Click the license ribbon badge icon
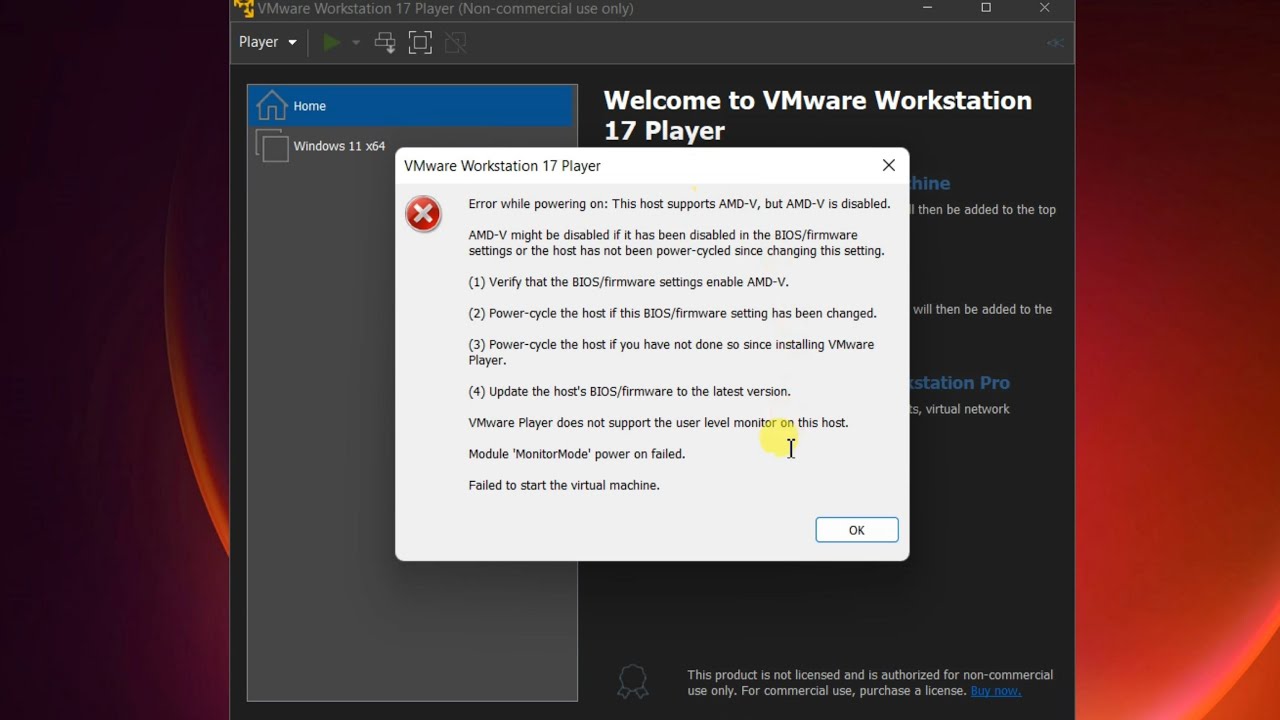Screen dimensions: 1280x720 632,682
